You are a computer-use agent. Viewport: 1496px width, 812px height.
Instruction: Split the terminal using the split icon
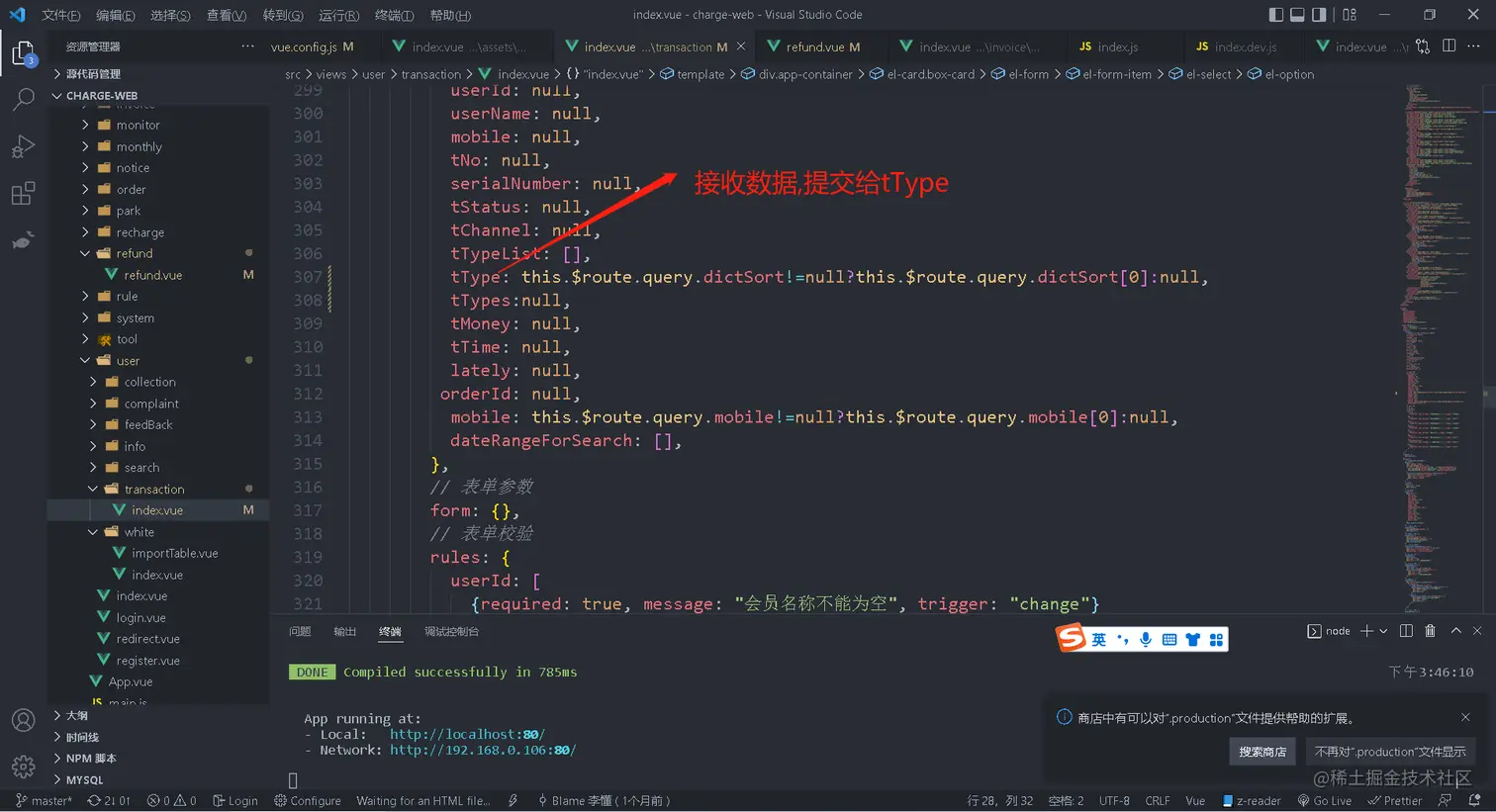(1404, 630)
